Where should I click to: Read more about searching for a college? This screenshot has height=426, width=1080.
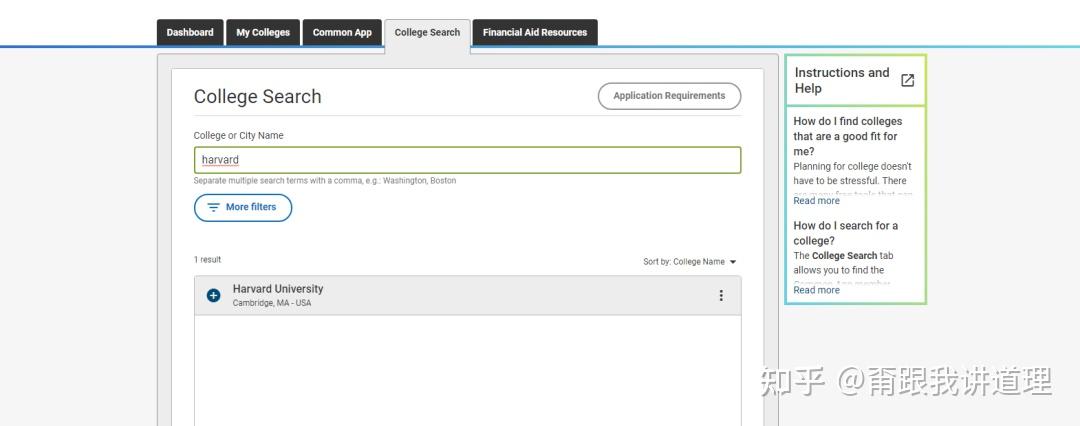tap(816, 290)
